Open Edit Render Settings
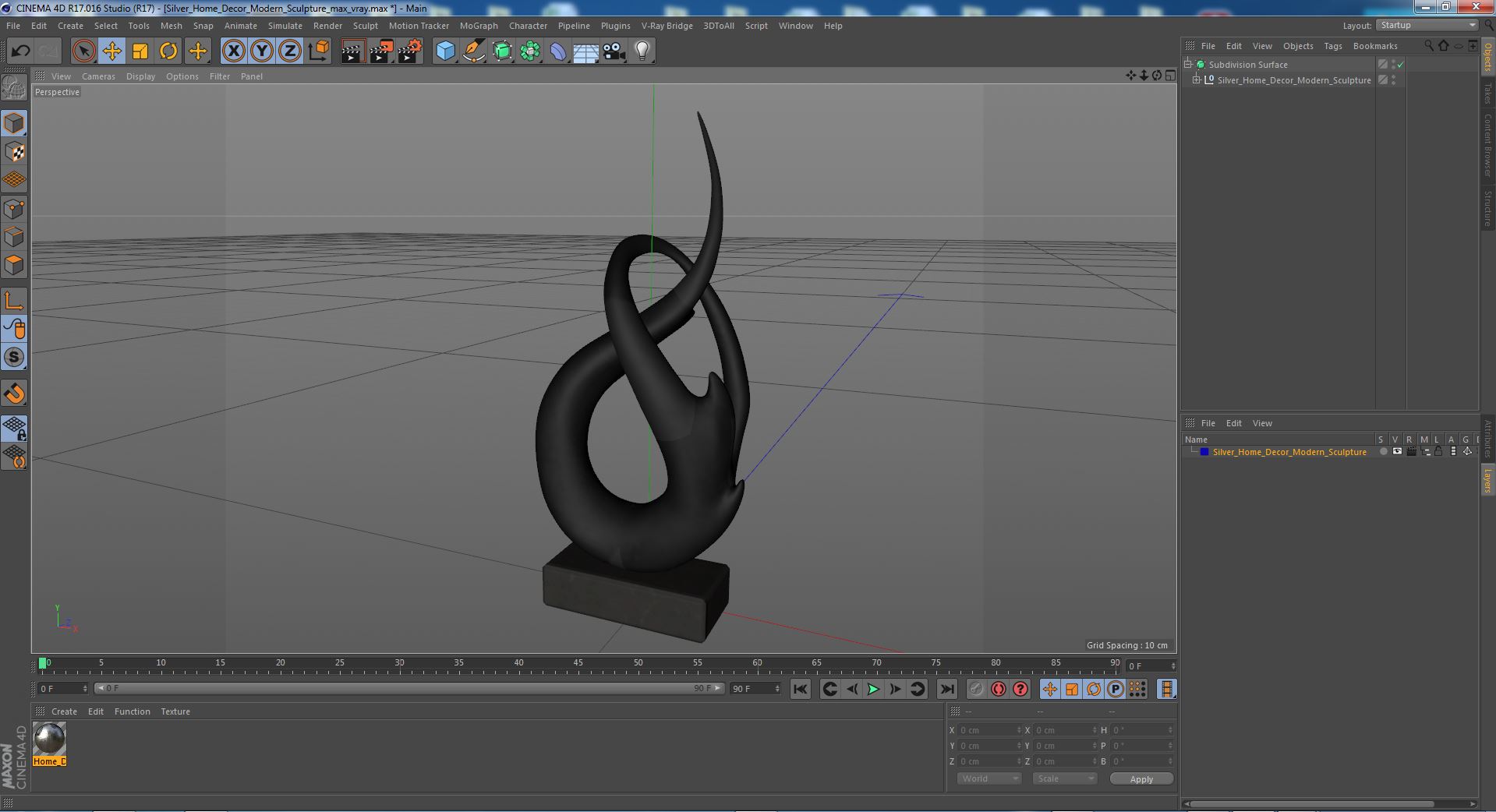The height and width of the screenshot is (812, 1496). (x=410, y=51)
